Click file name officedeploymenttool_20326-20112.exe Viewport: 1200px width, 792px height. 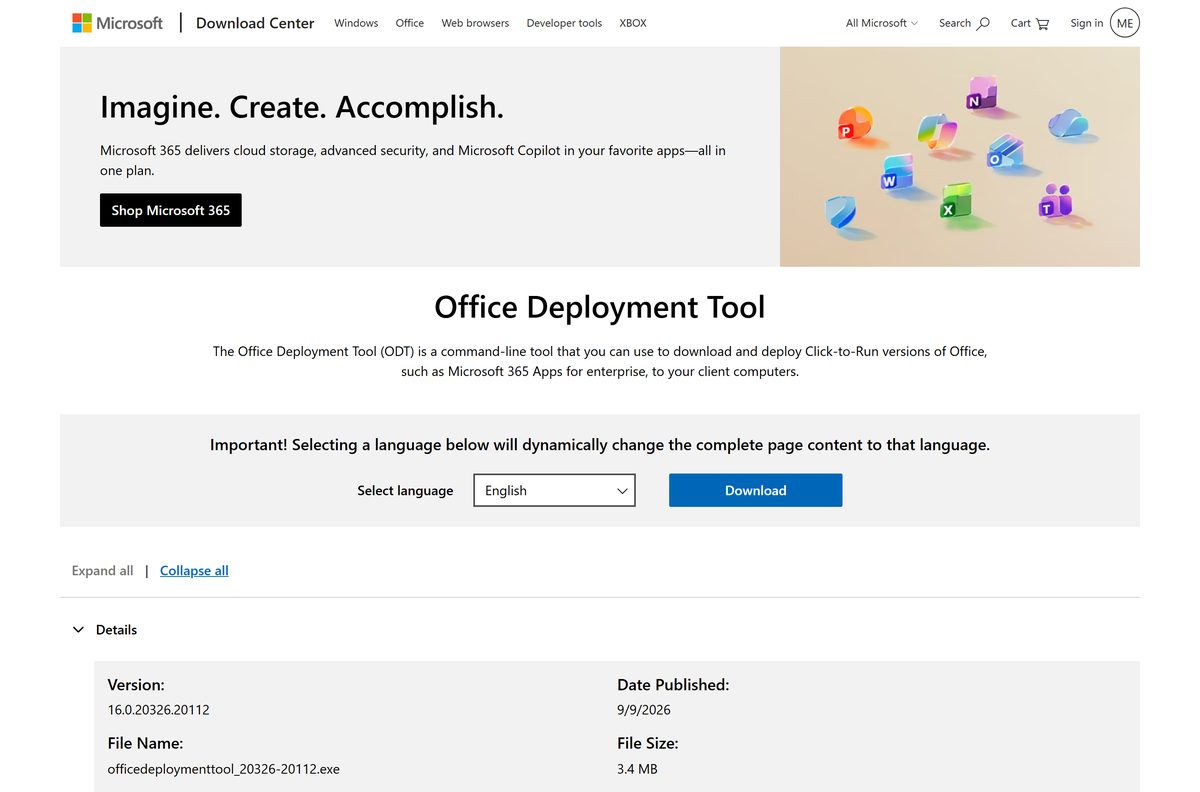click(224, 769)
